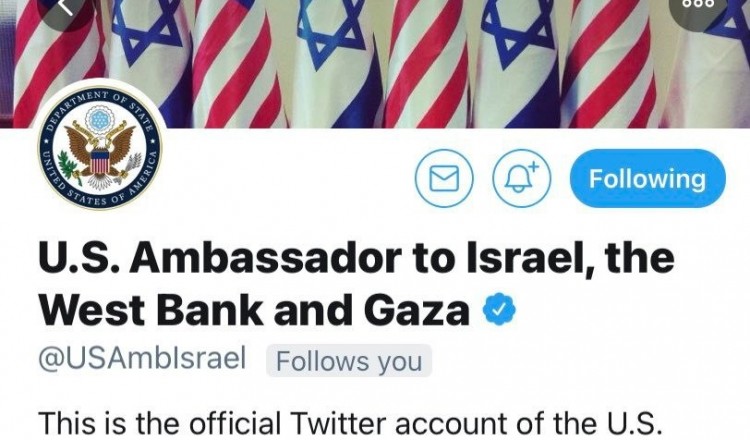View the flags header banner photo

click(375, 64)
